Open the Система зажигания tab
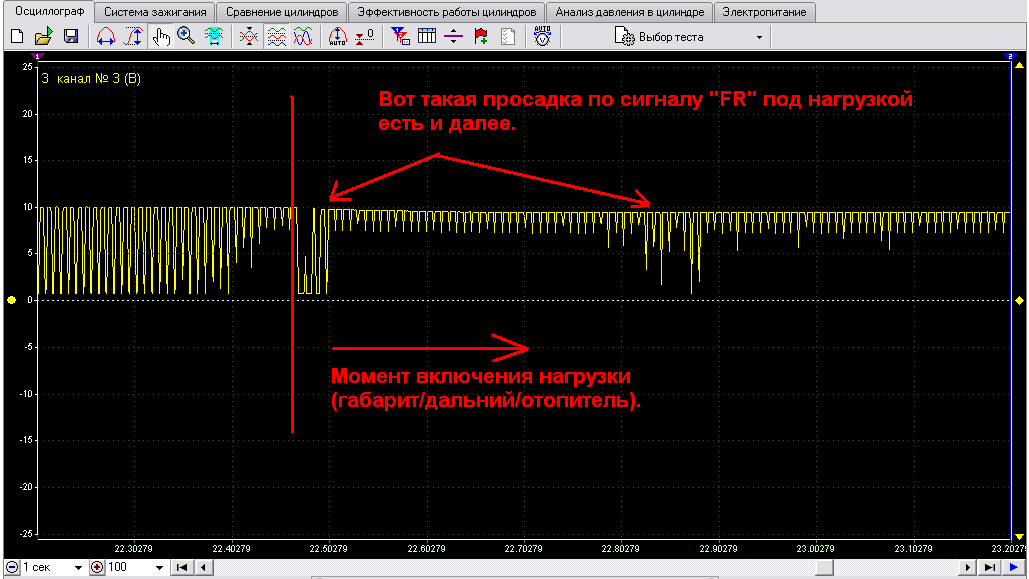 point(155,12)
